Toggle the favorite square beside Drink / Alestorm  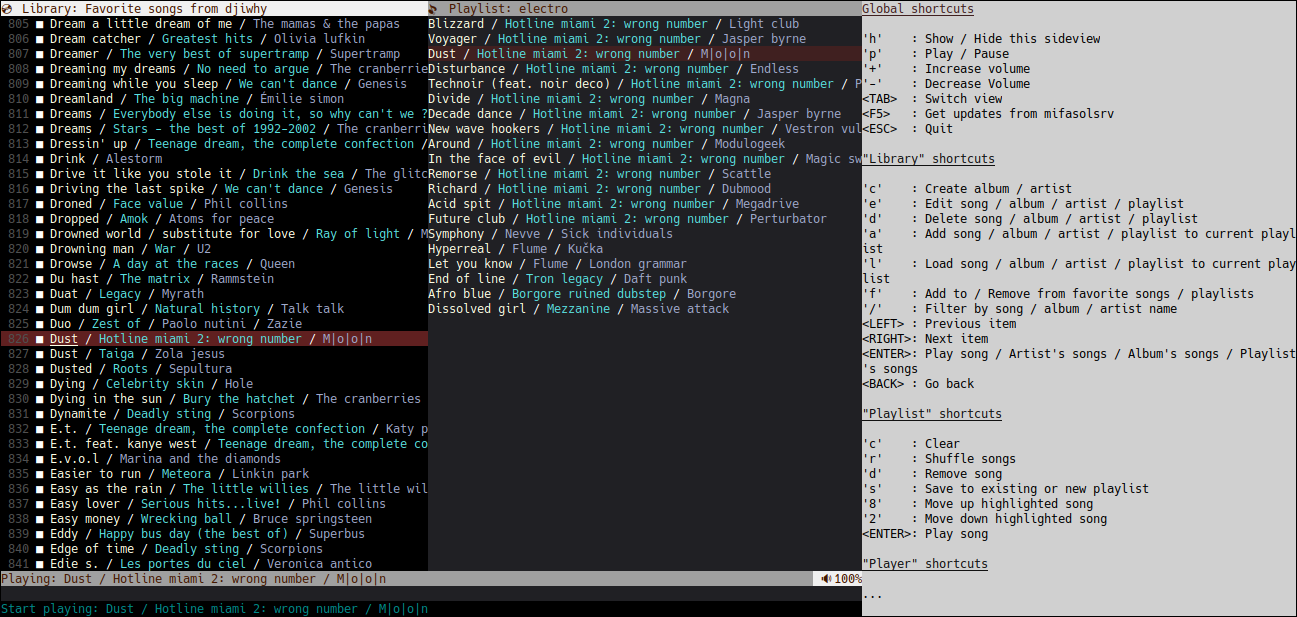[40, 159]
